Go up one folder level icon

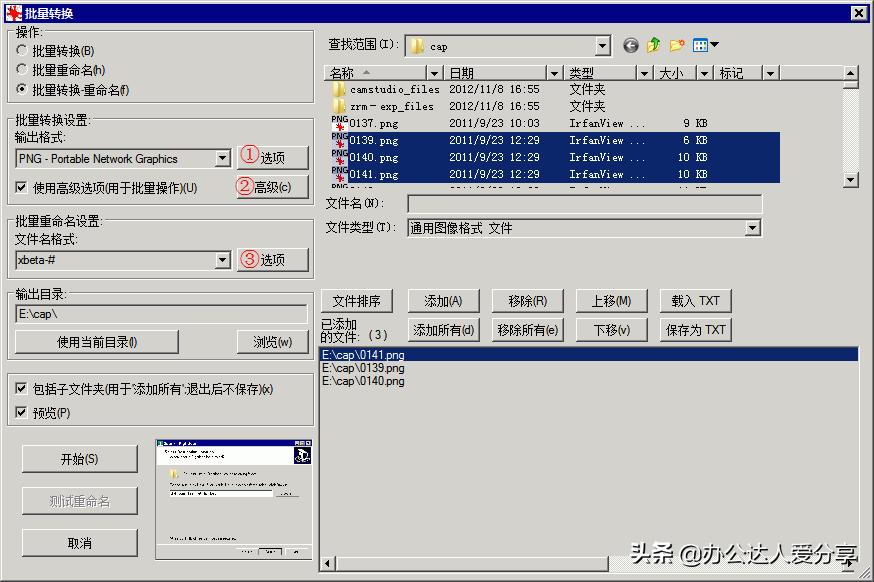653,45
